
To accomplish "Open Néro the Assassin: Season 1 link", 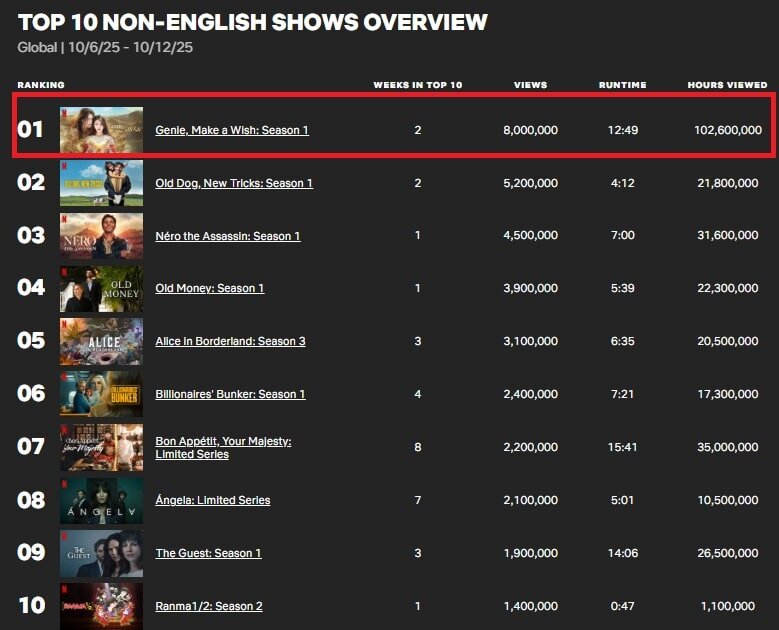I will coord(228,236).
